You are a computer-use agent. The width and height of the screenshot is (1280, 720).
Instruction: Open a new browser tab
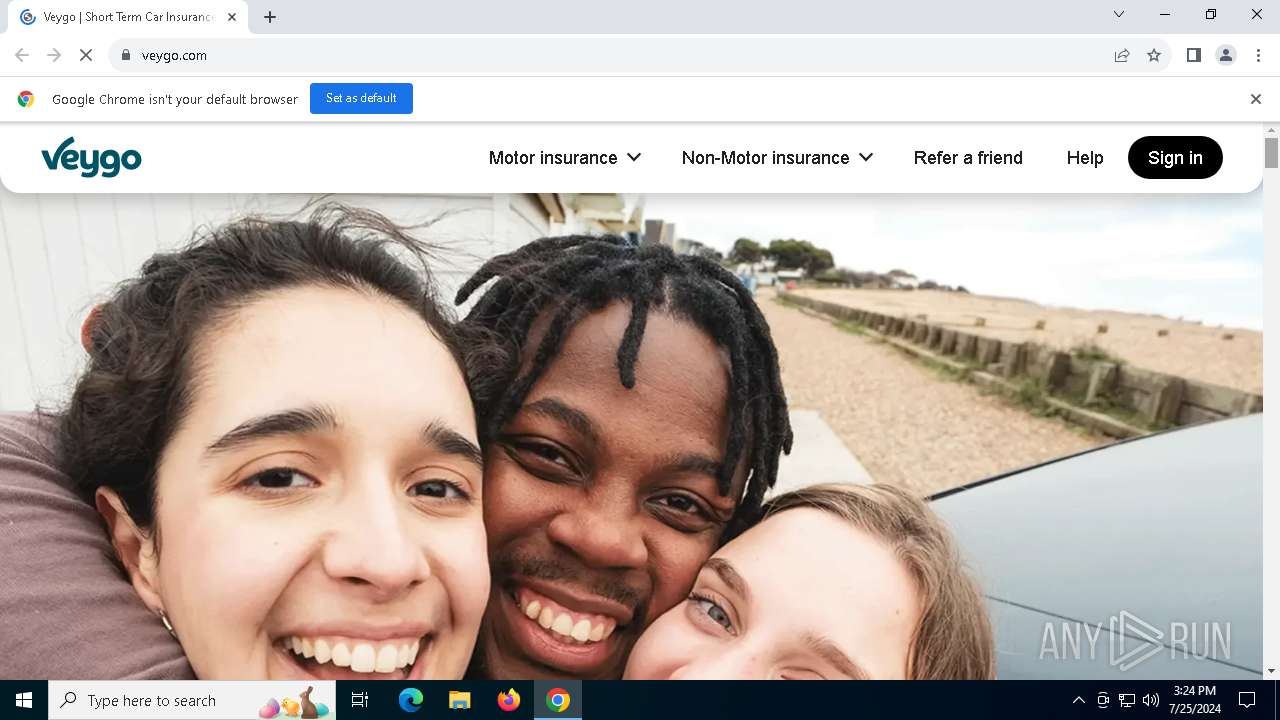[x=270, y=17]
